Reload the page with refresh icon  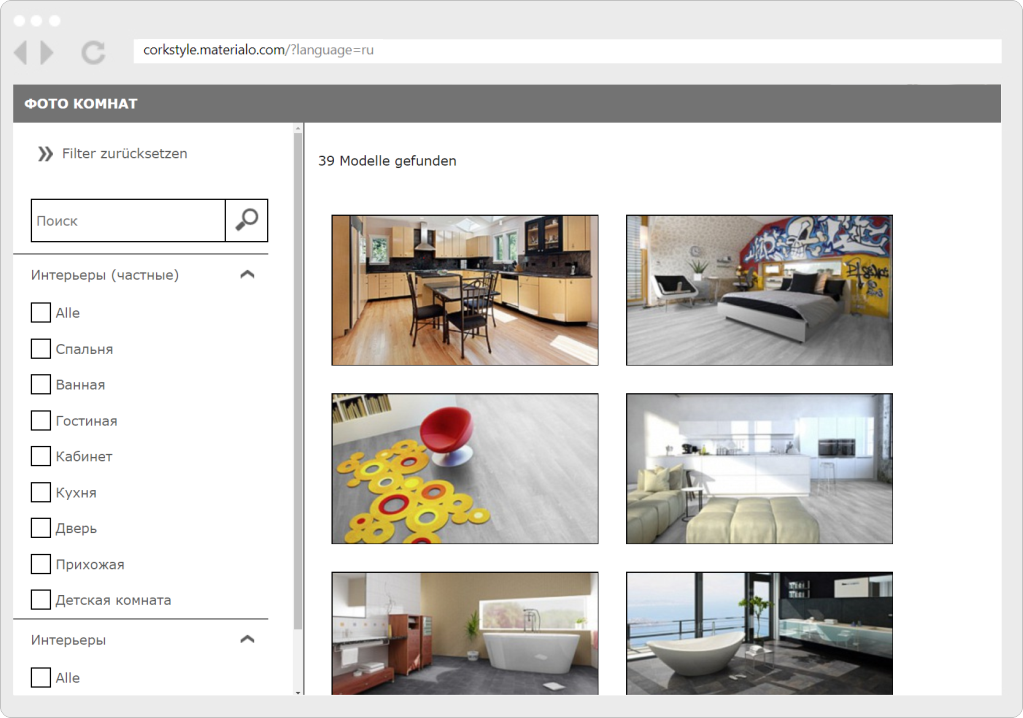pos(93,52)
